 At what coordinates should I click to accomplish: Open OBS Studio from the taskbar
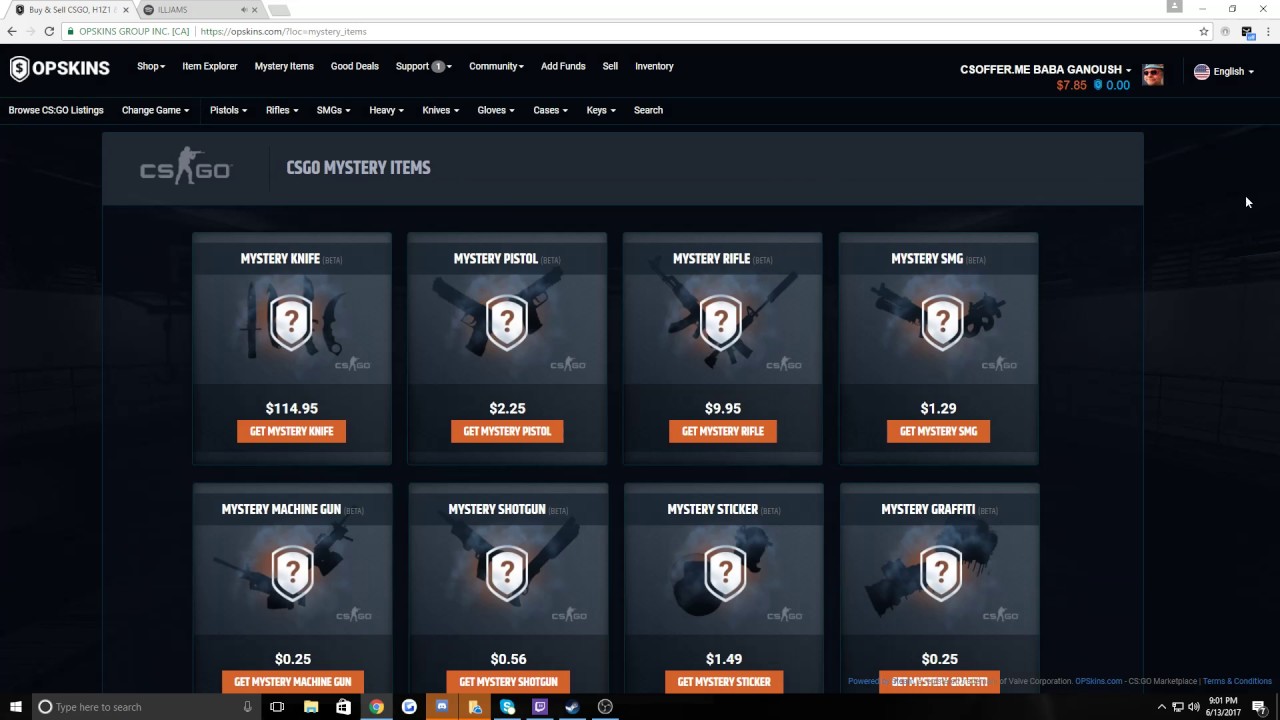tap(605, 706)
